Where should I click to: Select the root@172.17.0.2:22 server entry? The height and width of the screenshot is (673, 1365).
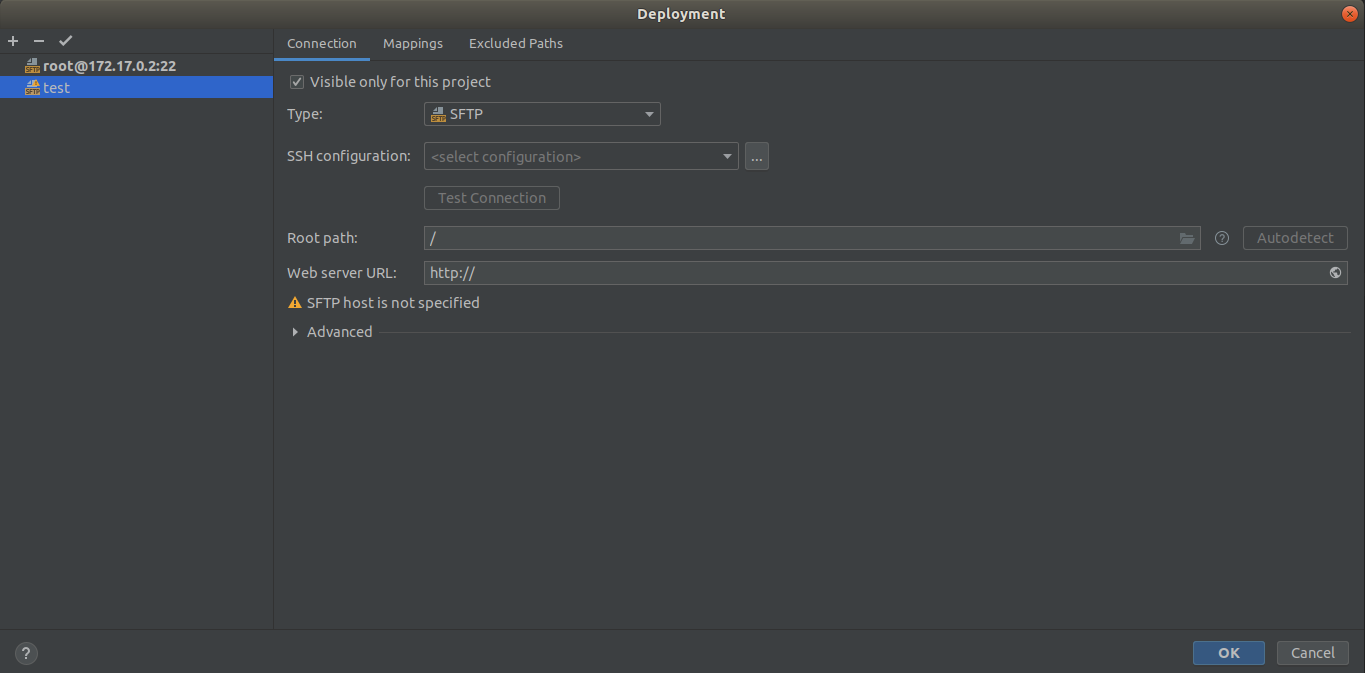click(x=110, y=65)
